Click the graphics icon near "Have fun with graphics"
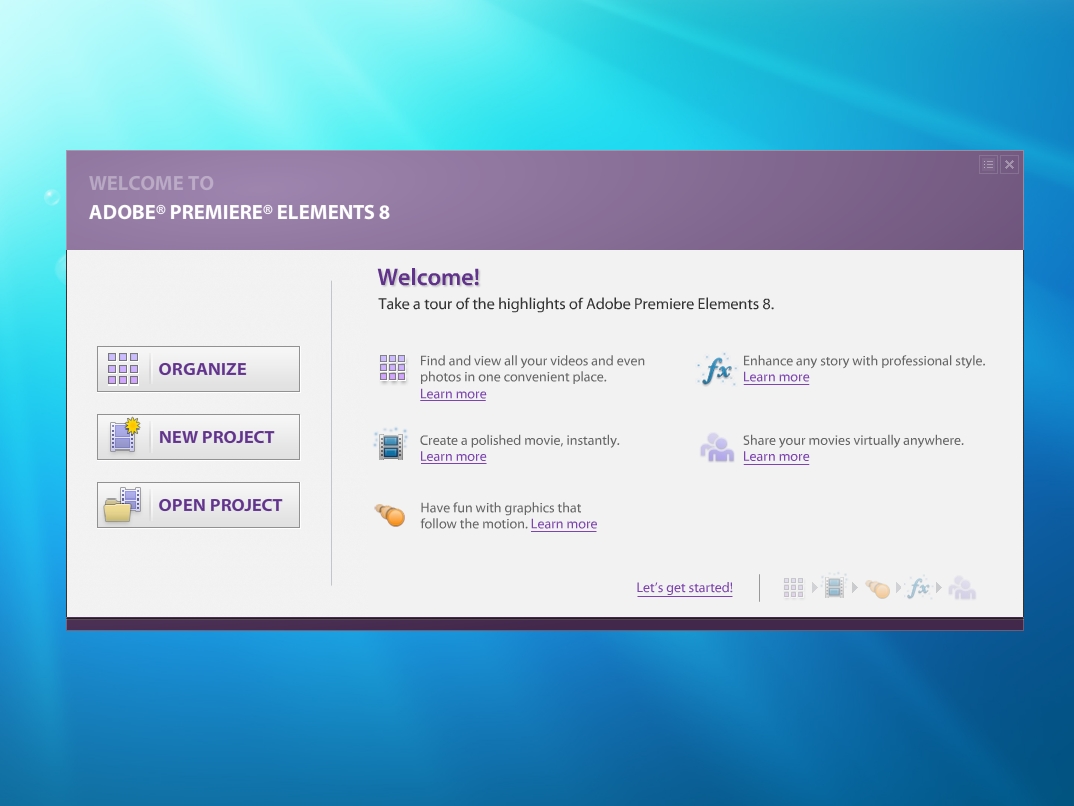The width and height of the screenshot is (1074, 806). (x=389, y=515)
